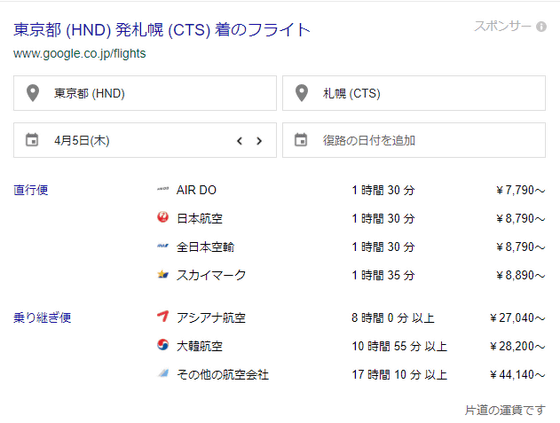Click the 片道の運賃です note
560x423 pixels.
[505, 410]
